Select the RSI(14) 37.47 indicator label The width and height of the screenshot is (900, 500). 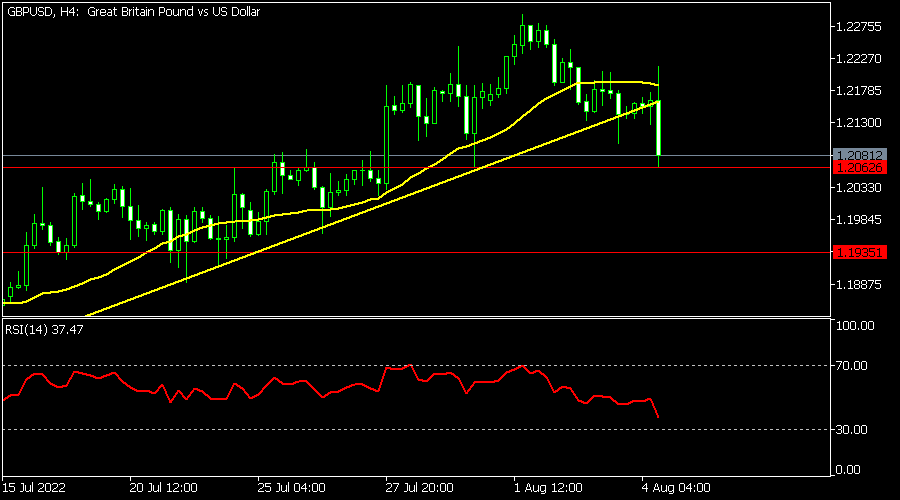click(x=44, y=330)
